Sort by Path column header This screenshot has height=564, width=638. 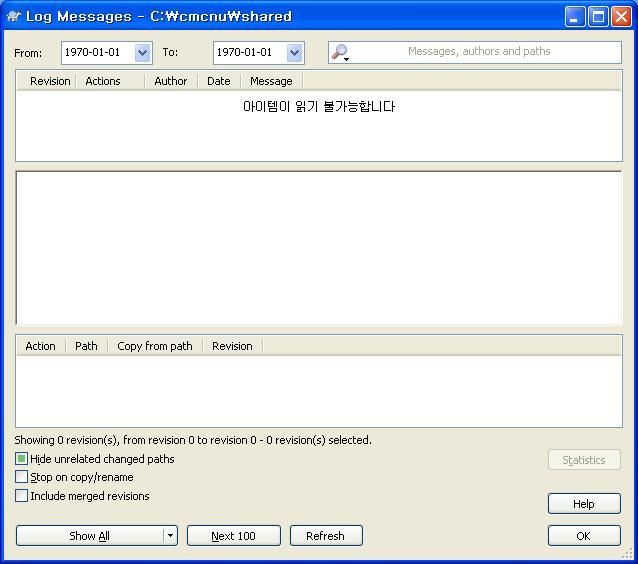point(86,346)
